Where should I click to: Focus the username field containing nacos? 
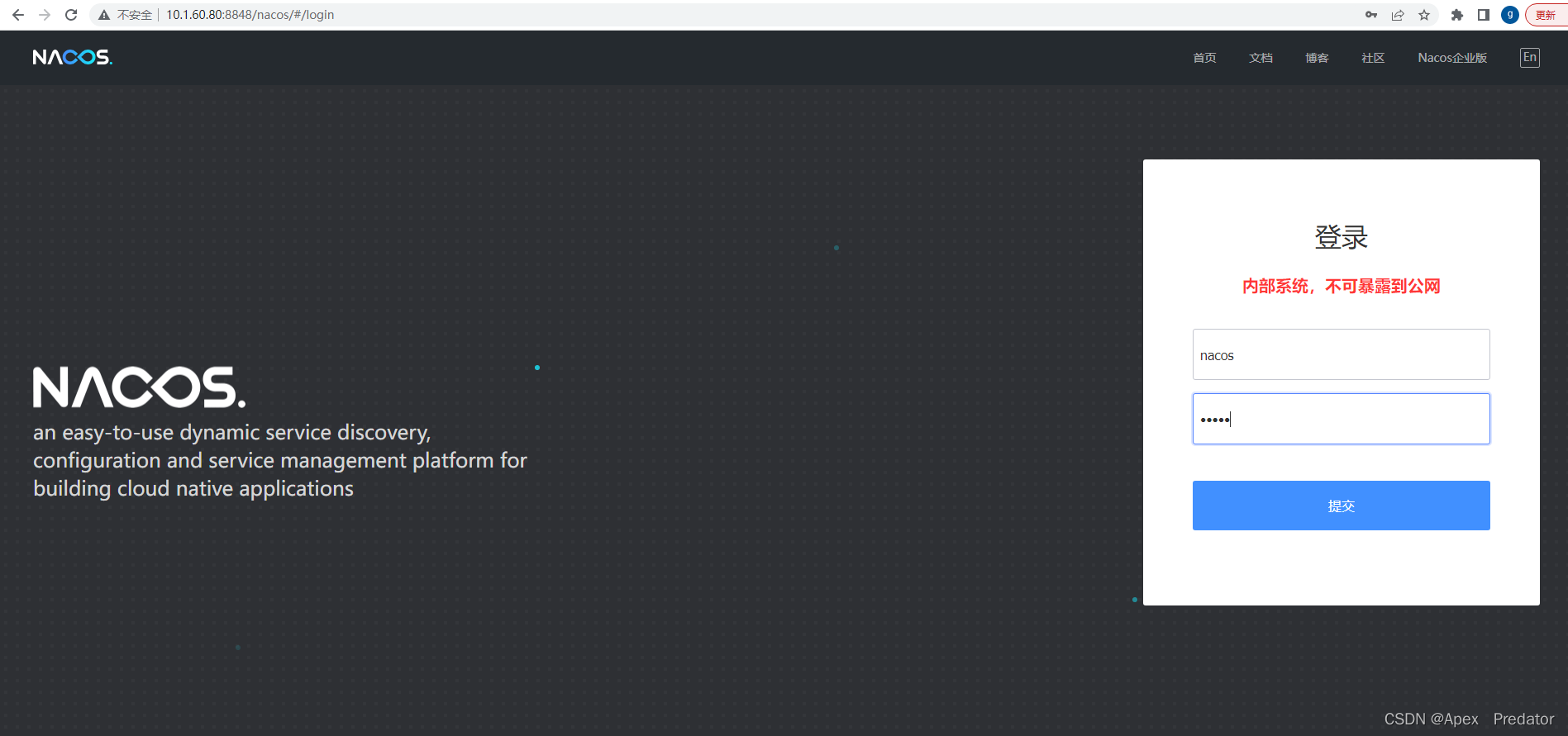tap(1341, 354)
